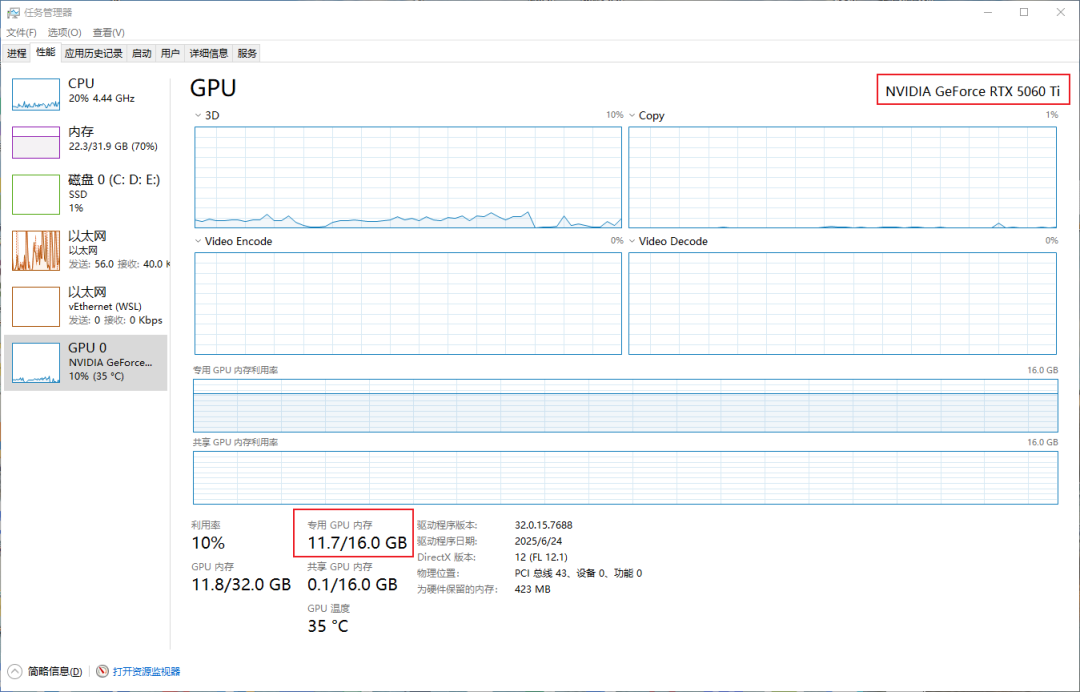Open the Video Decode engine dropdown
The width and height of the screenshot is (1080, 692).
[632, 241]
